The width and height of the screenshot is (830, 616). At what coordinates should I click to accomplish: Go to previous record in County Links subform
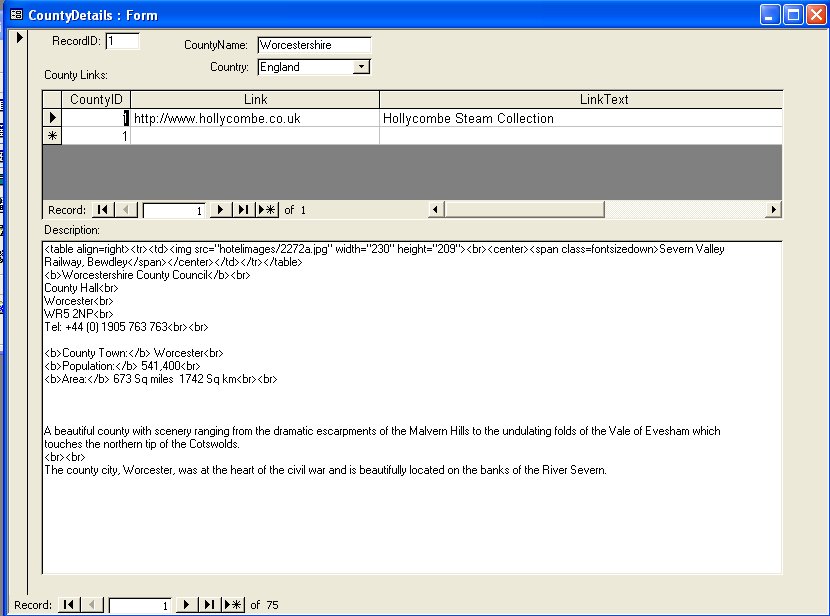pos(126,210)
